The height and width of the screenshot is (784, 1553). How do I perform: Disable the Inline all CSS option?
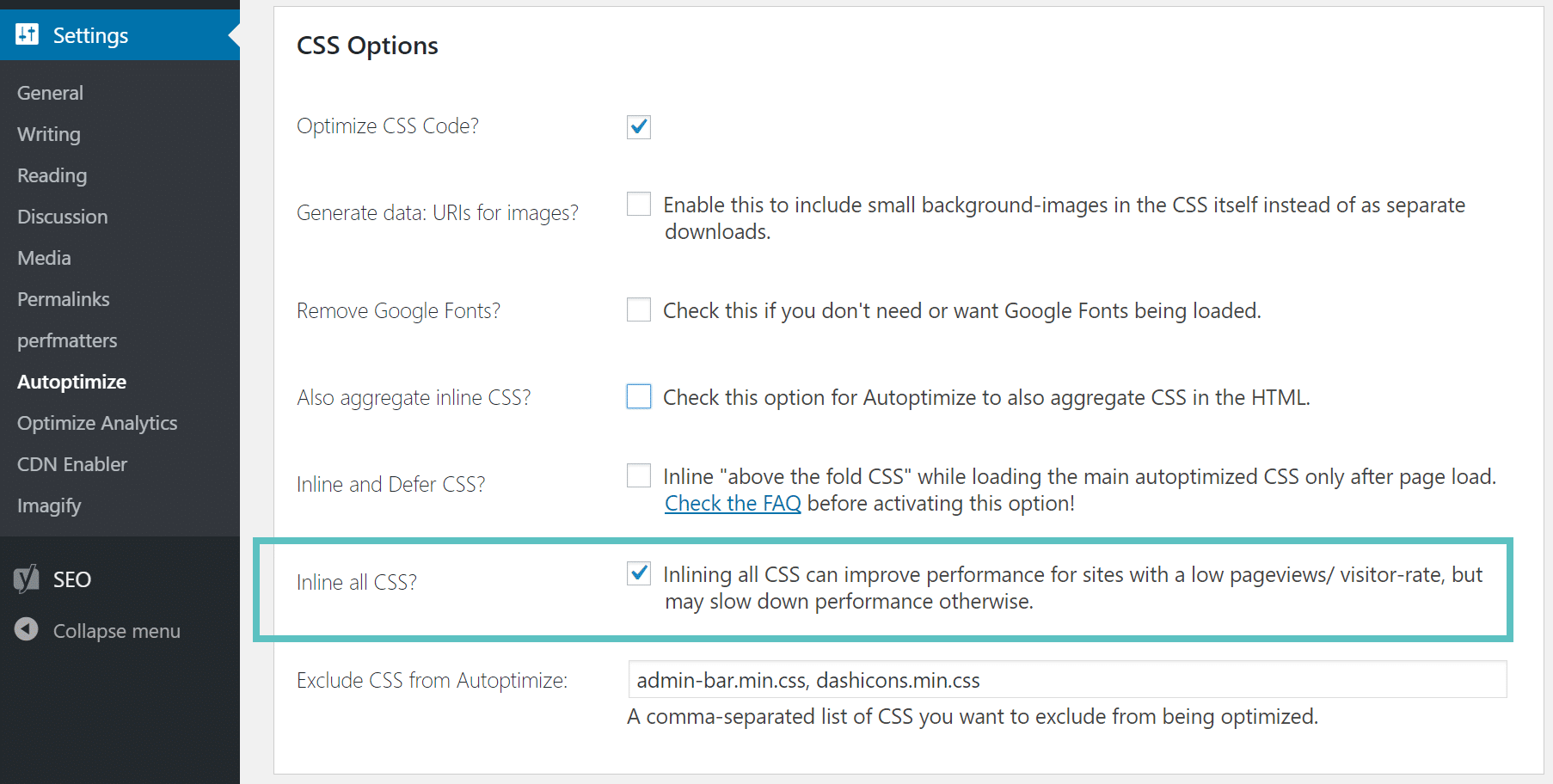coord(638,573)
